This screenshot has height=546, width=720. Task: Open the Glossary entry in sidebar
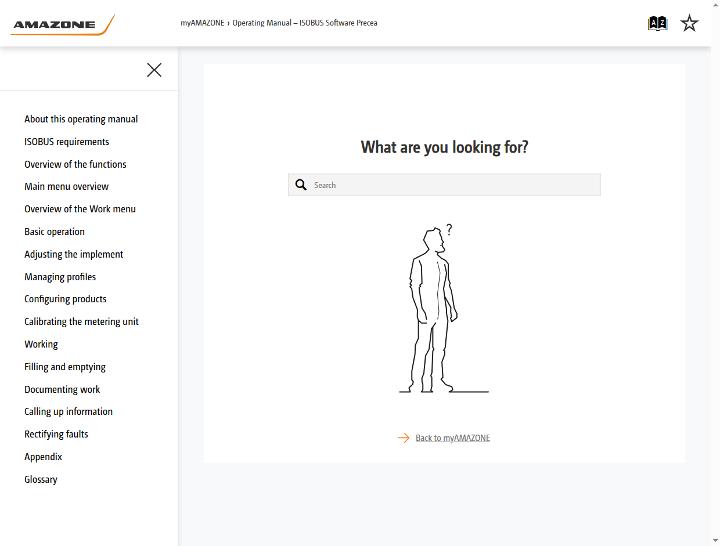pos(41,479)
